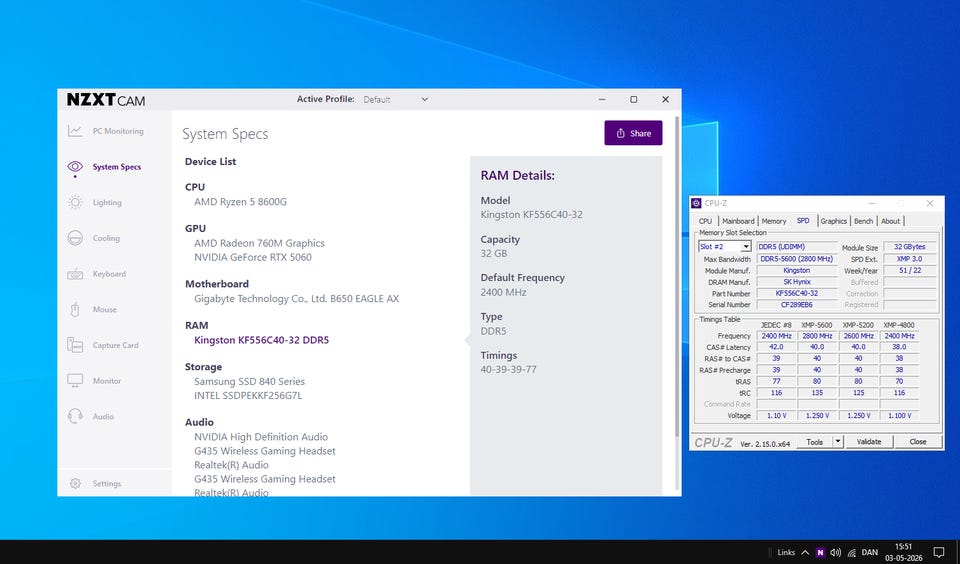Select AMD Ryzen 5 8600G entry
Screen dimensions: 960x564
(240, 201)
